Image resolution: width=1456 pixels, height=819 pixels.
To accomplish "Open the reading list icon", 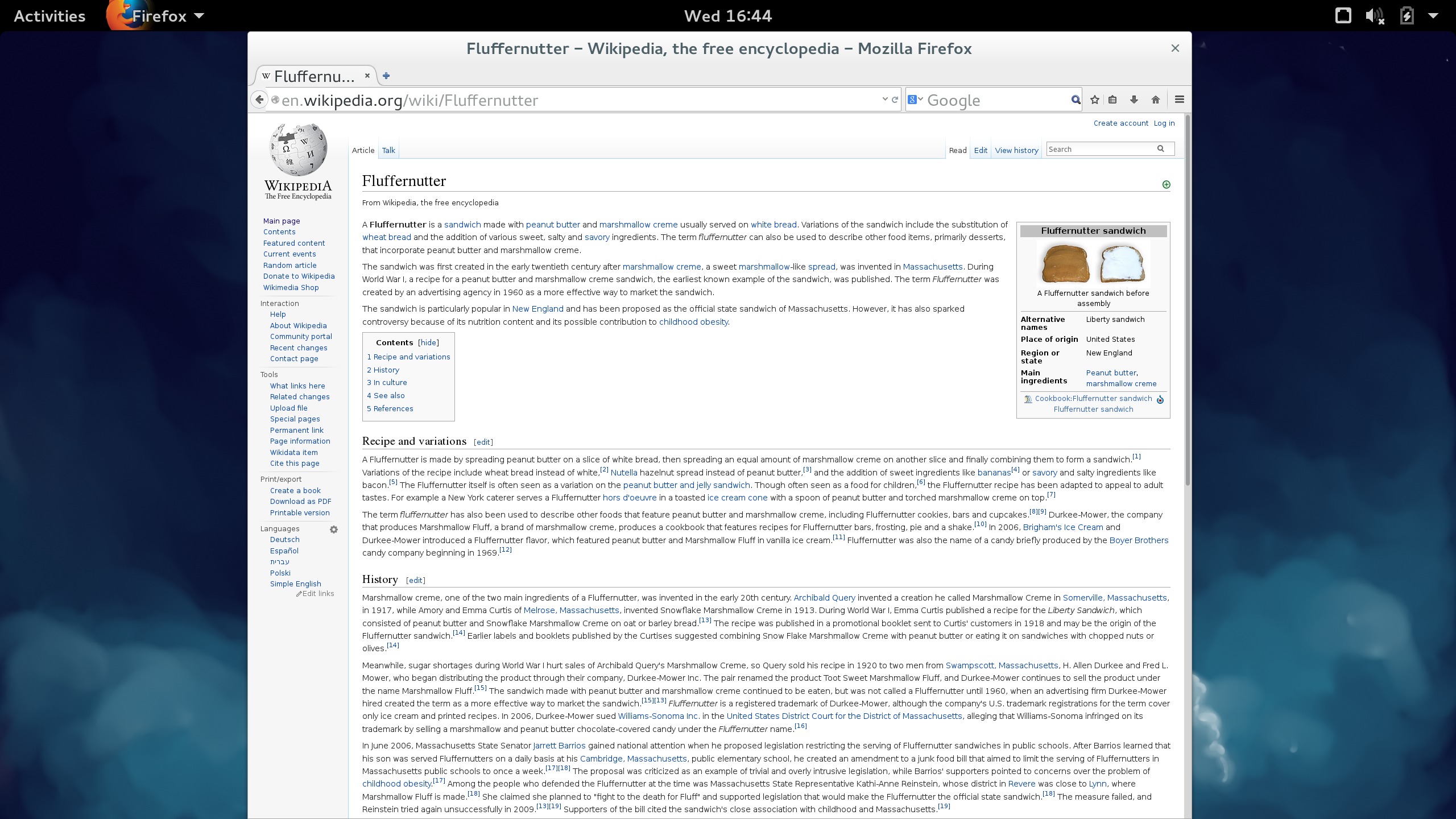I will (1113, 99).
